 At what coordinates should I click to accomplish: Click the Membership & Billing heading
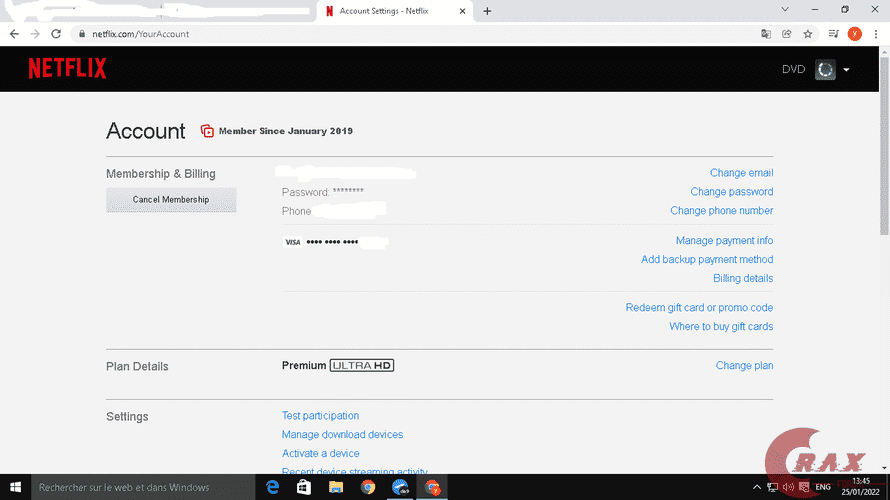161,174
